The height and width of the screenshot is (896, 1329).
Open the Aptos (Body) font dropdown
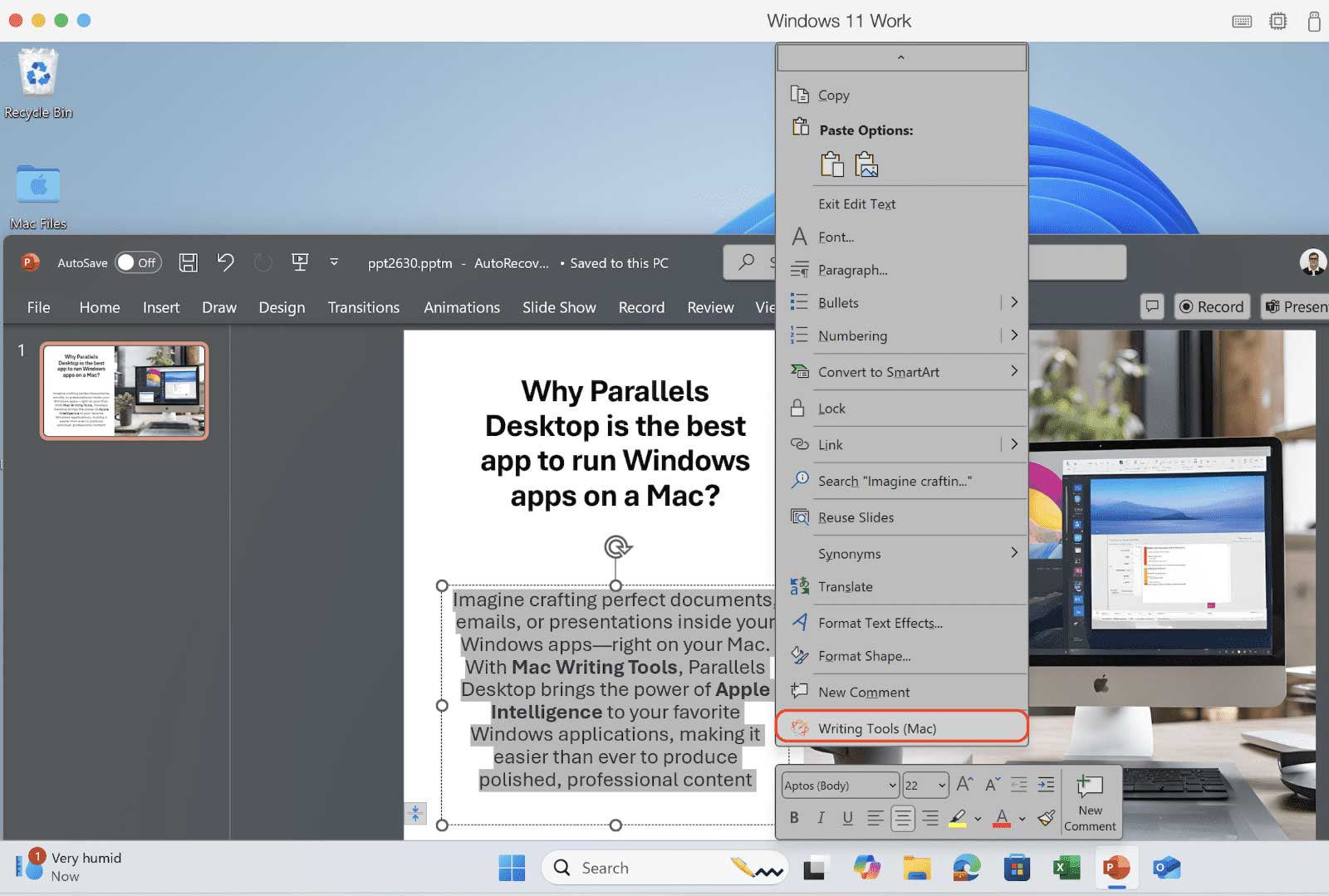coord(839,785)
